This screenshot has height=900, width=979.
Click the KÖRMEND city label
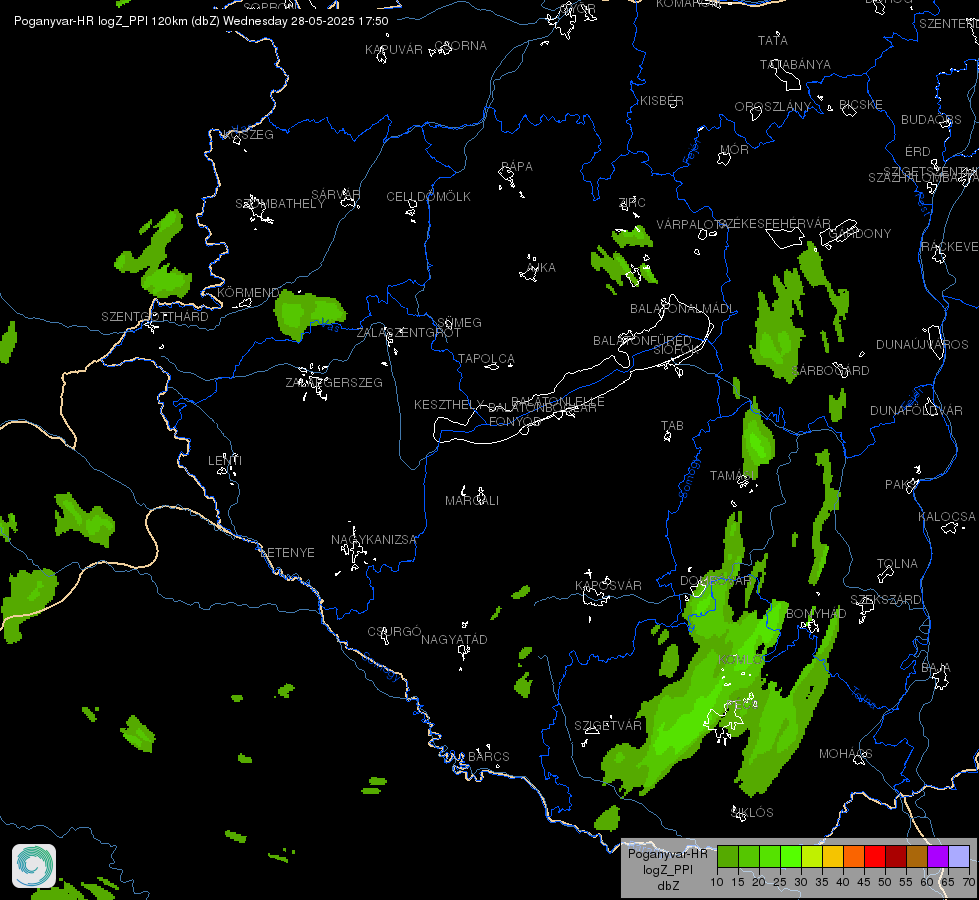point(248,292)
